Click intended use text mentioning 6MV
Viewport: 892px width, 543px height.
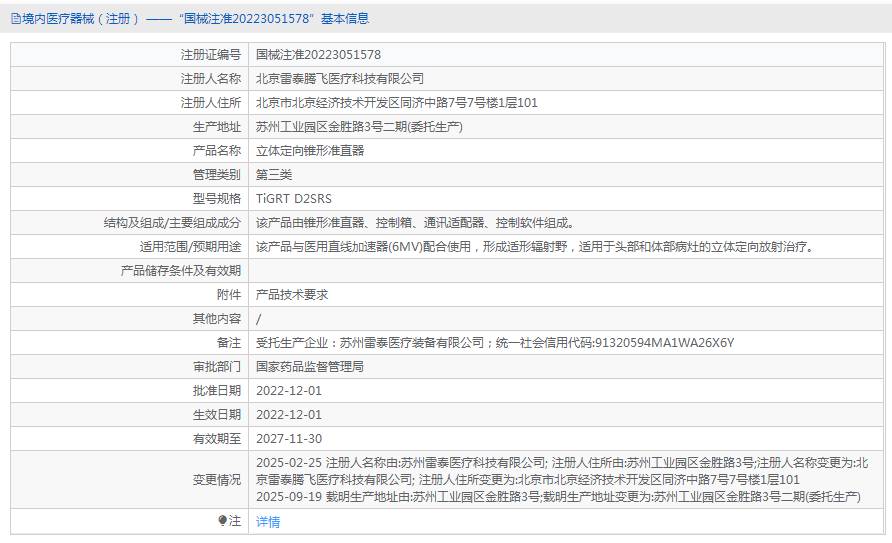[x=536, y=246]
